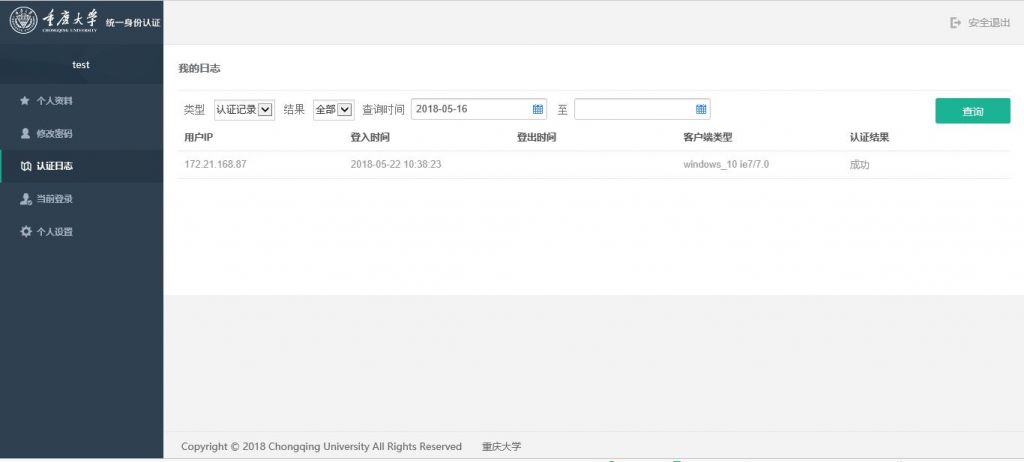Expand the 类型 dropdown showing 认证记录
The image size is (1024, 462).
(244, 110)
